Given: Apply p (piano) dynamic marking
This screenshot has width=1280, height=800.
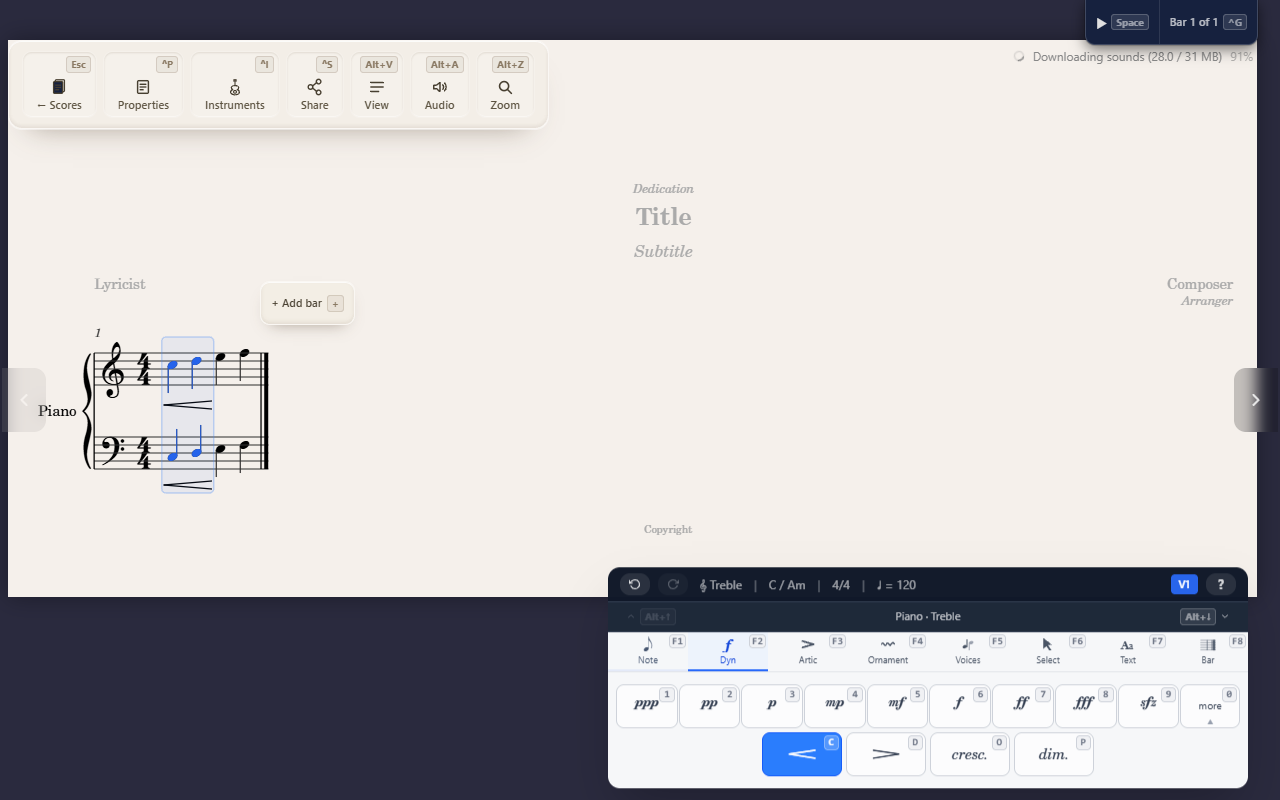Looking at the screenshot, I should click(772, 706).
